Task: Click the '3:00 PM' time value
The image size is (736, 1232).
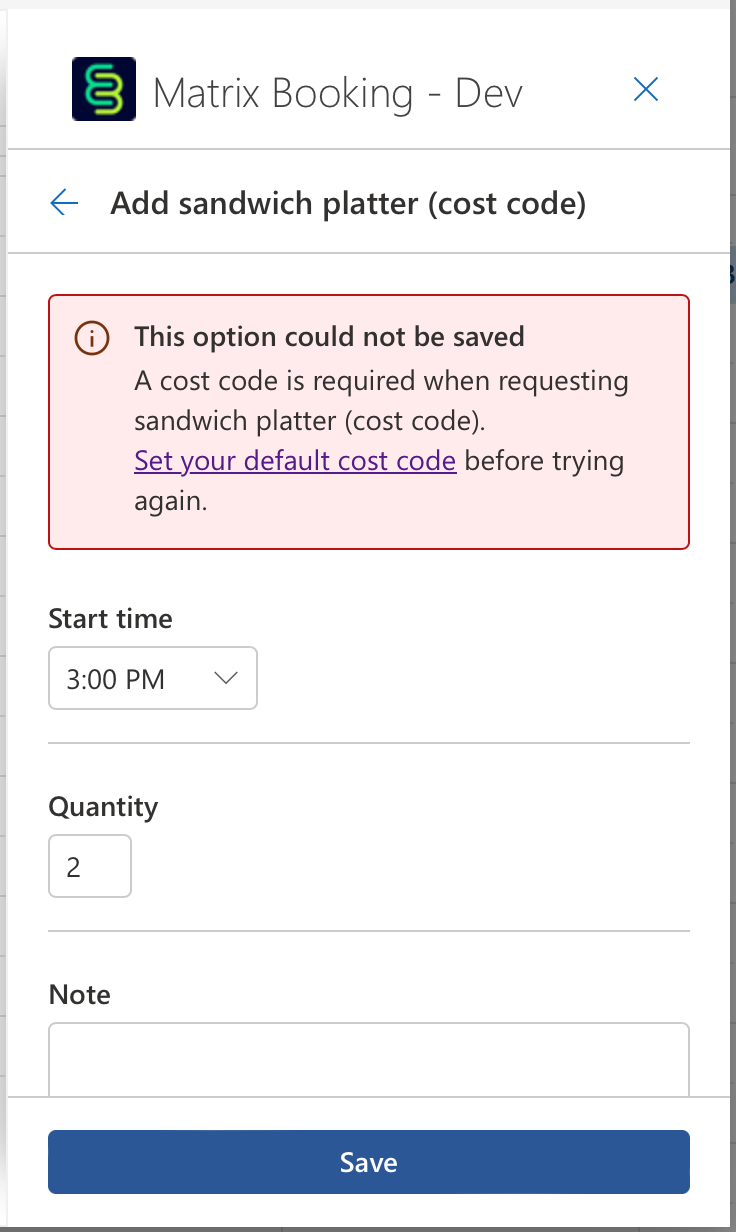Action: tap(116, 680)
